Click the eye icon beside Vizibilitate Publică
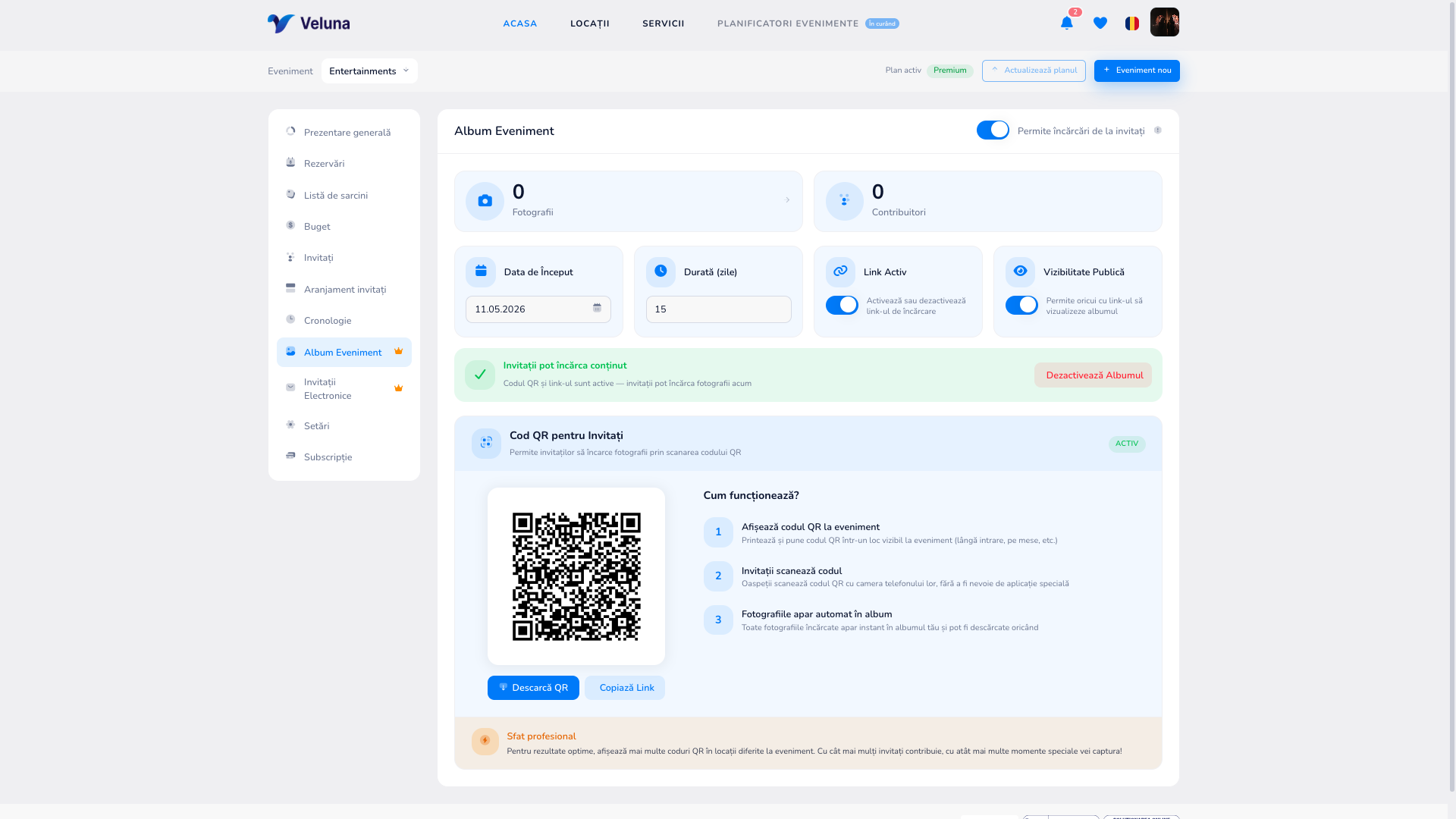Viewport: 1456px width, 819px height. tap(1020, 271)
